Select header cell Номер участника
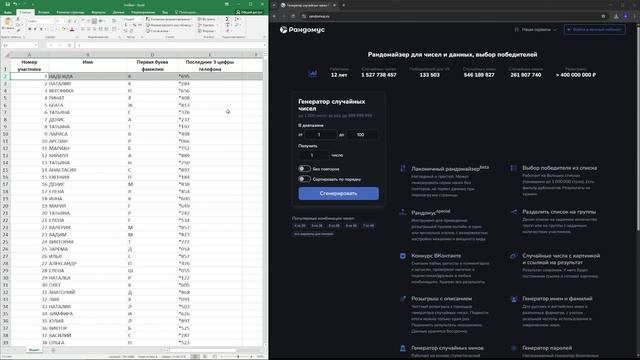Image resolution: width=640 pixels, height=360 pixels. (29, 66)
